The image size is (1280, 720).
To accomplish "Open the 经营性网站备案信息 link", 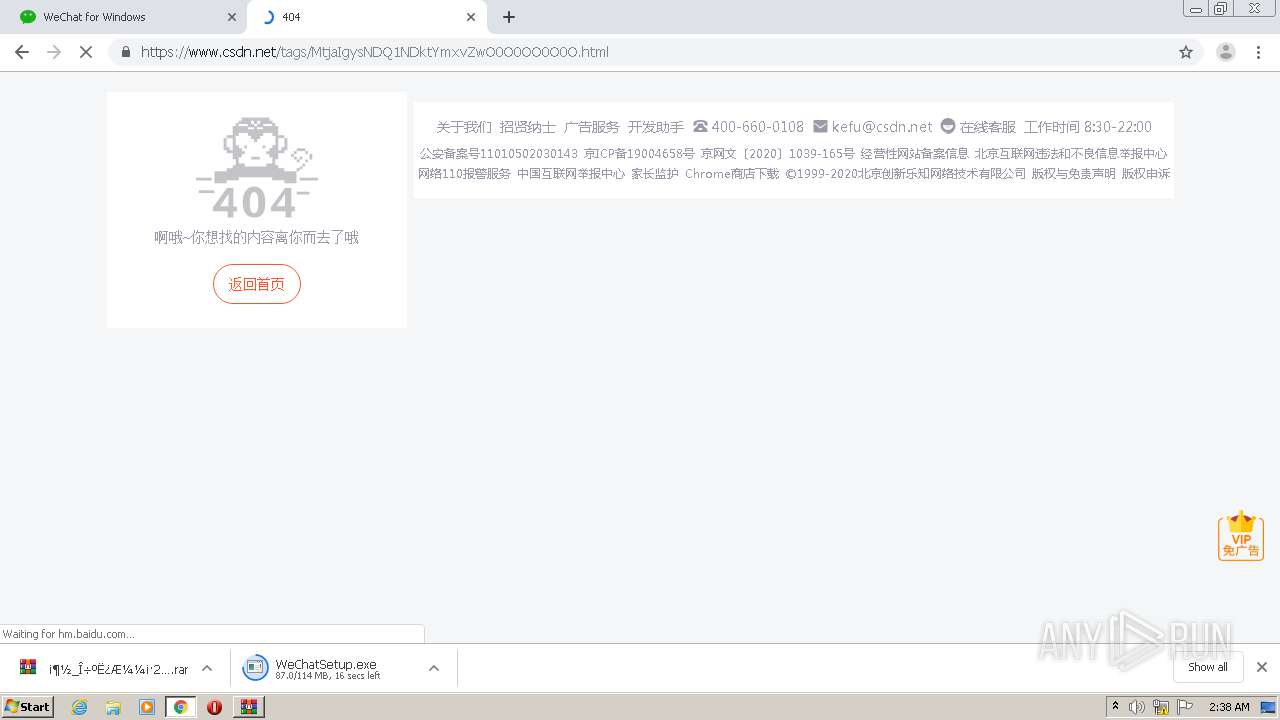I will click(x=915, y=154).
